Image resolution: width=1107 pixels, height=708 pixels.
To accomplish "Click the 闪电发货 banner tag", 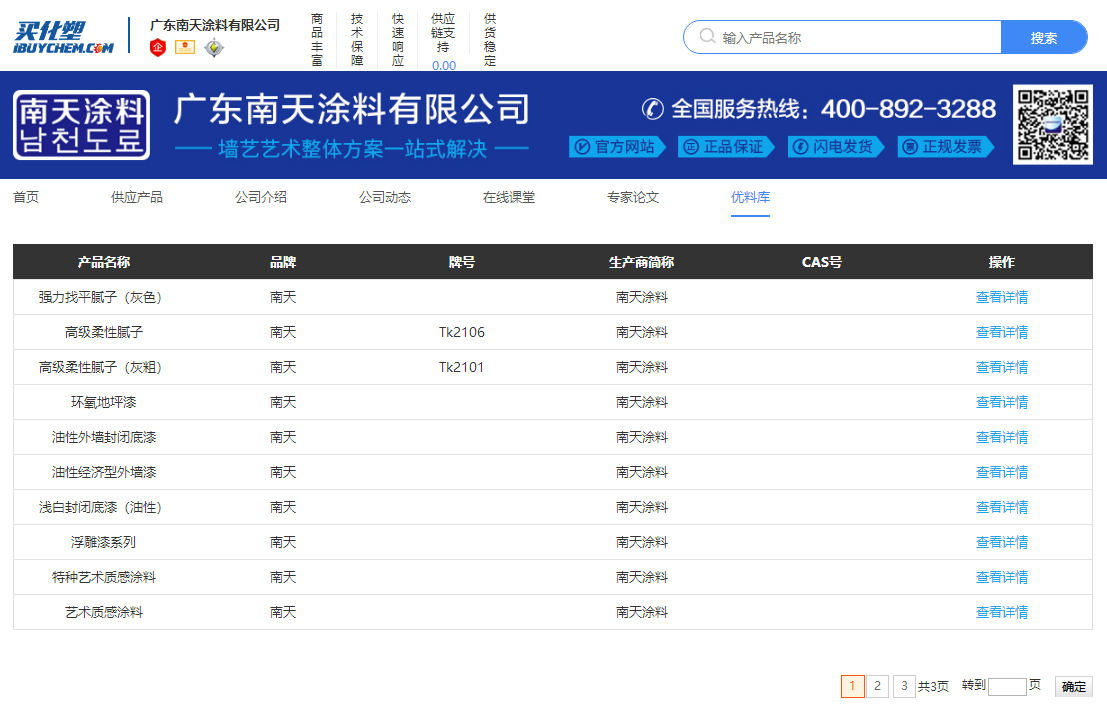I will coord(836,147).
